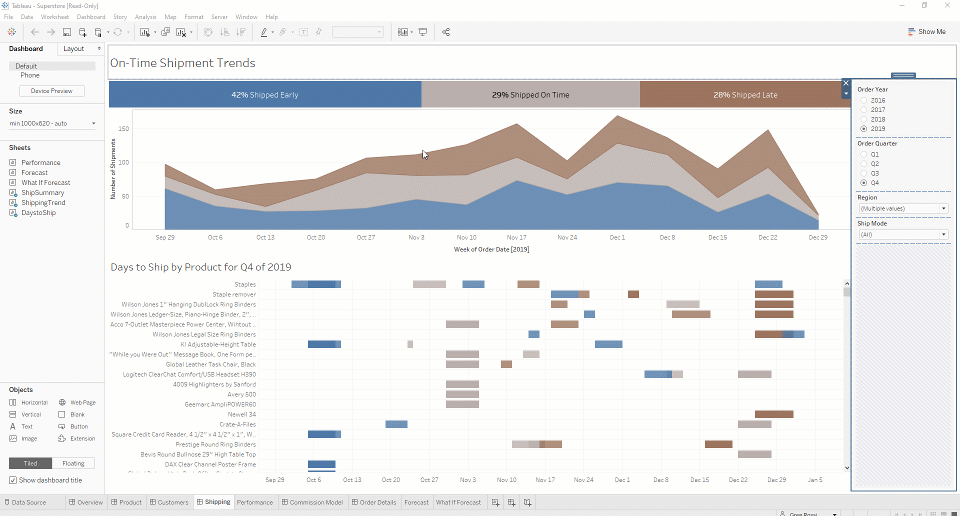Open the Analysis menu
The height and width of the screenshot is (516, 960).
[x=145, y=17]
